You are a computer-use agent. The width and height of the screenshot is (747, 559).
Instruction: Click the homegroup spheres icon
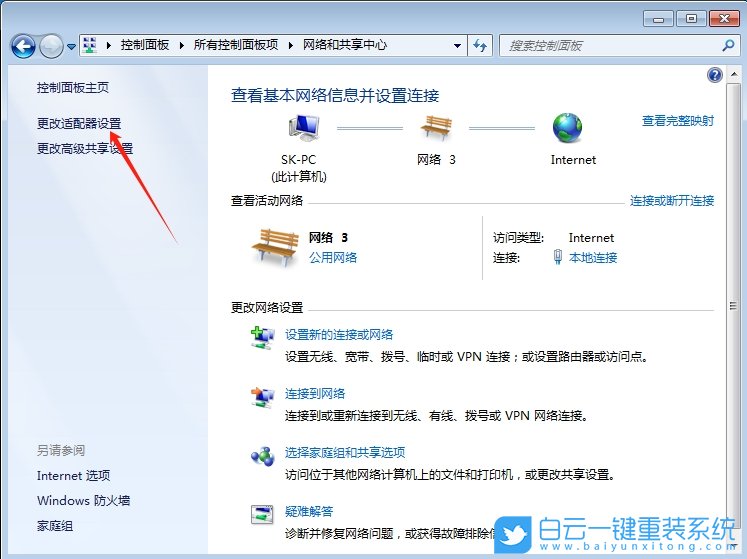[262, 456]
